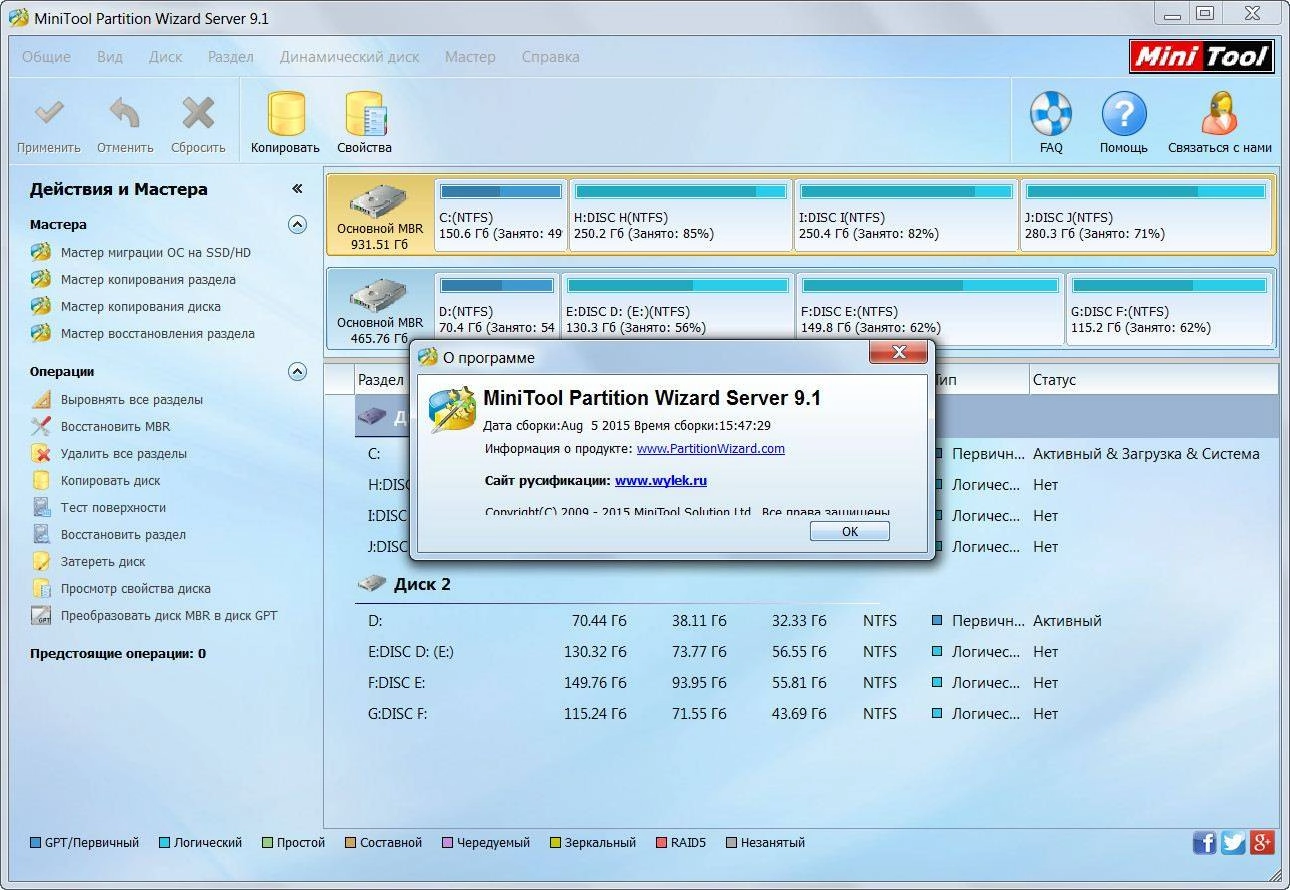Open the www.wylek.ru link
The width and height of the screenshot is (1290, 890).
pos(661,480)
